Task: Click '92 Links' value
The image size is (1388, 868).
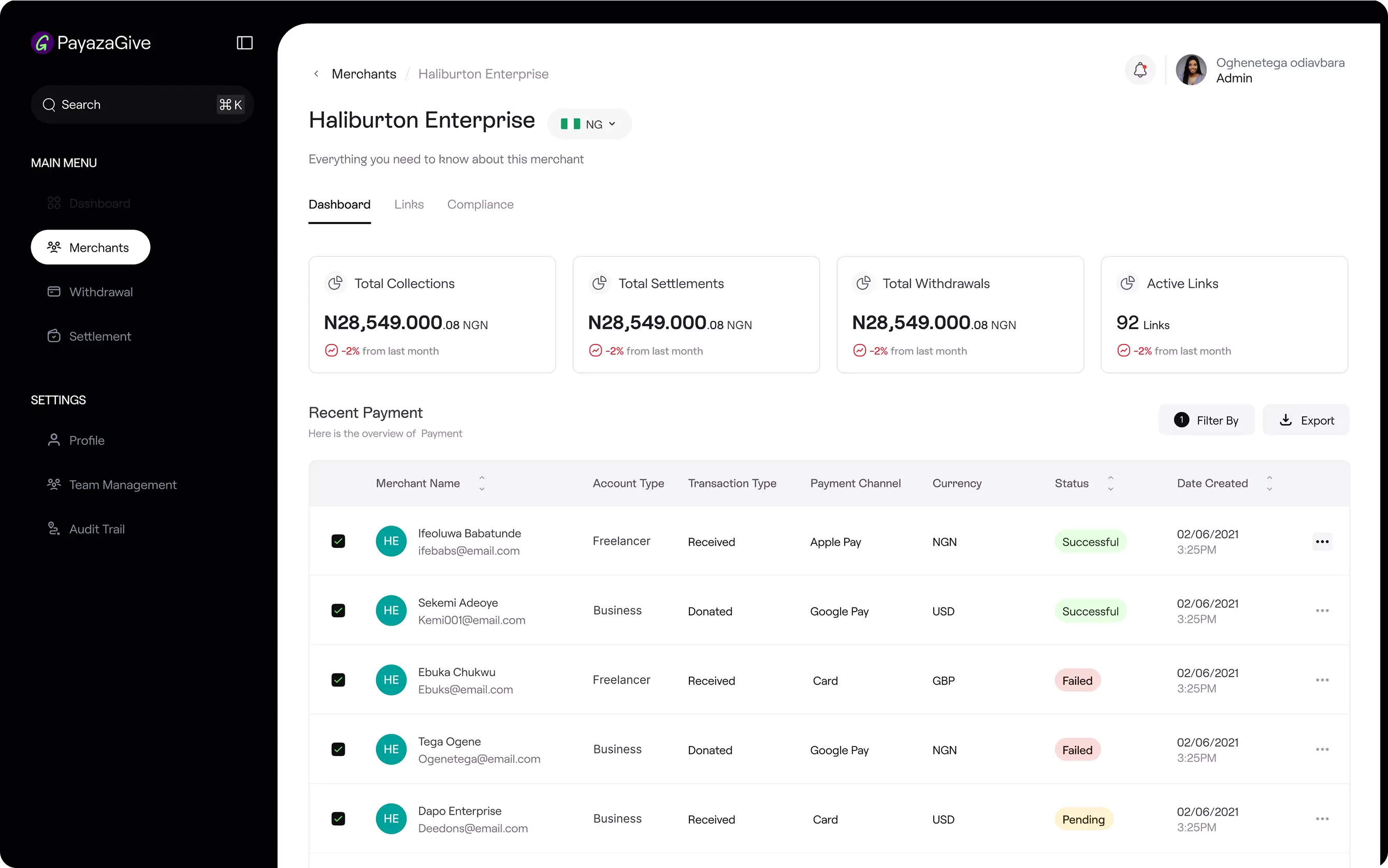Action: point(1143,323)
